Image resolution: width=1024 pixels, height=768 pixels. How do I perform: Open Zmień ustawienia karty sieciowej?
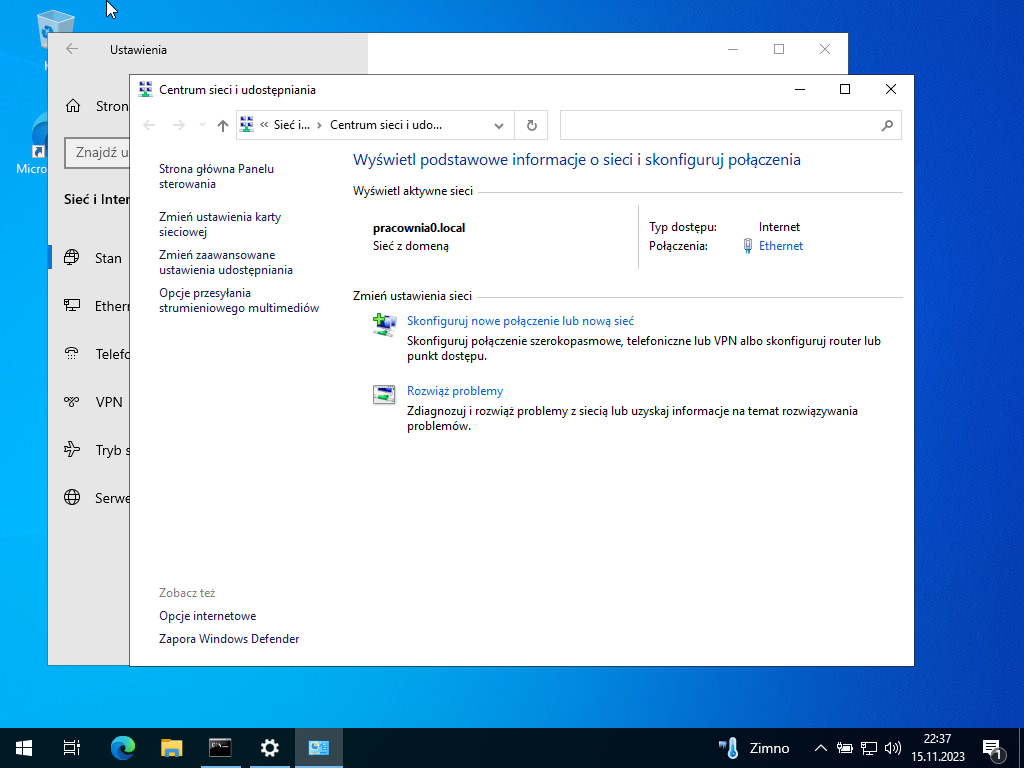tap(219, 224)
